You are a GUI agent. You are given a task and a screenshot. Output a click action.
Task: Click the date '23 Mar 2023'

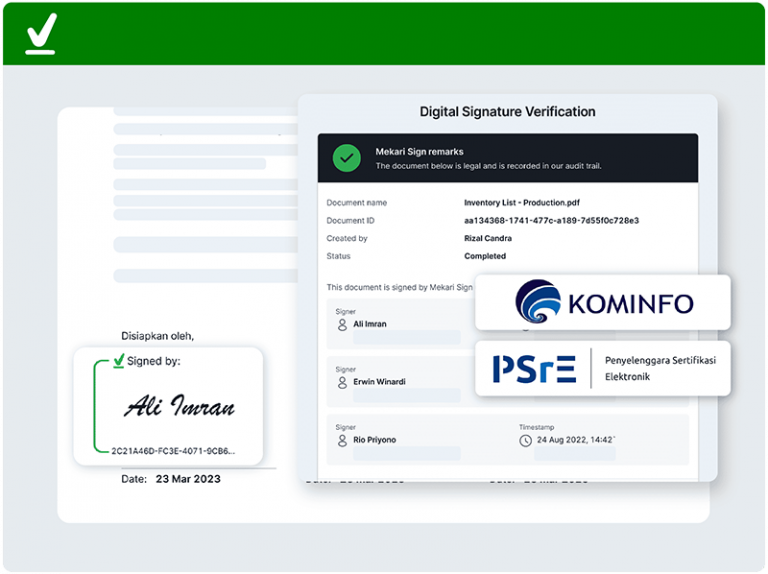tap(188, 479)
